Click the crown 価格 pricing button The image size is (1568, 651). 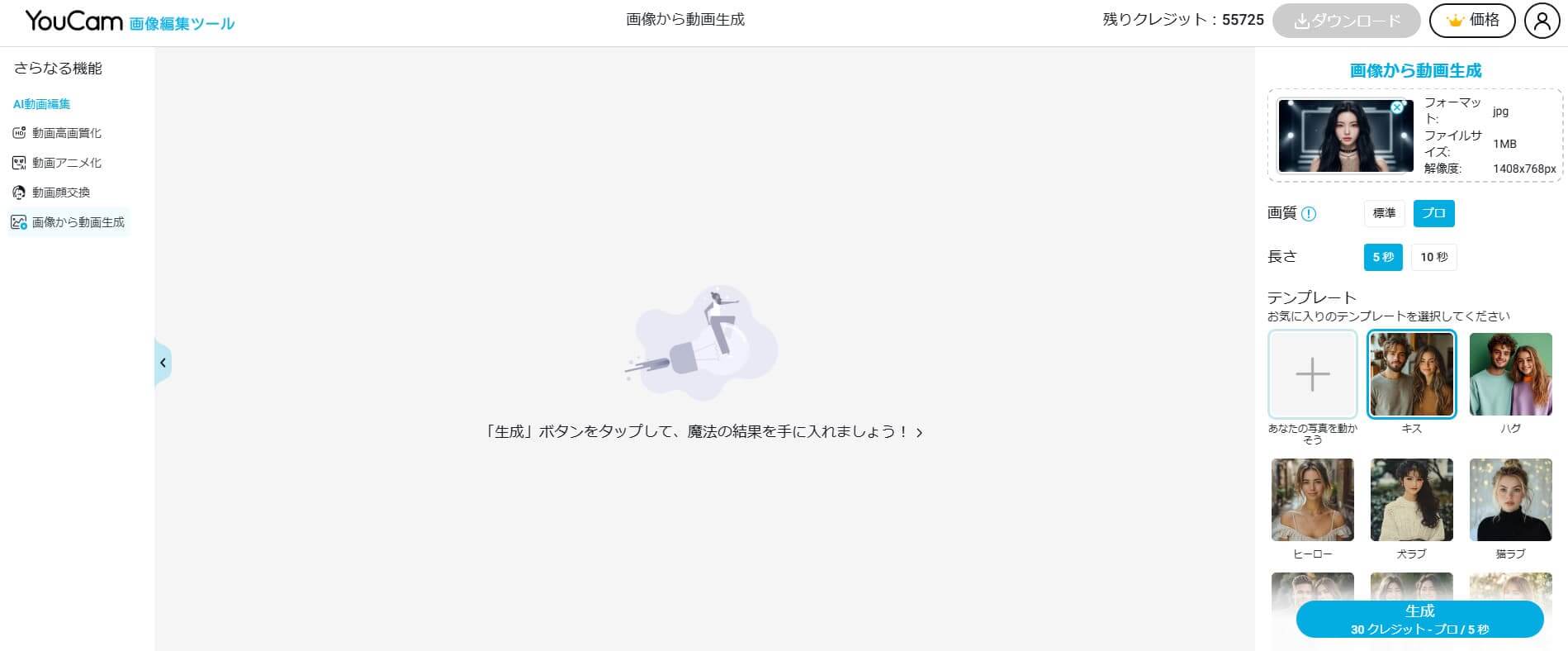[x=1472, y=21]
